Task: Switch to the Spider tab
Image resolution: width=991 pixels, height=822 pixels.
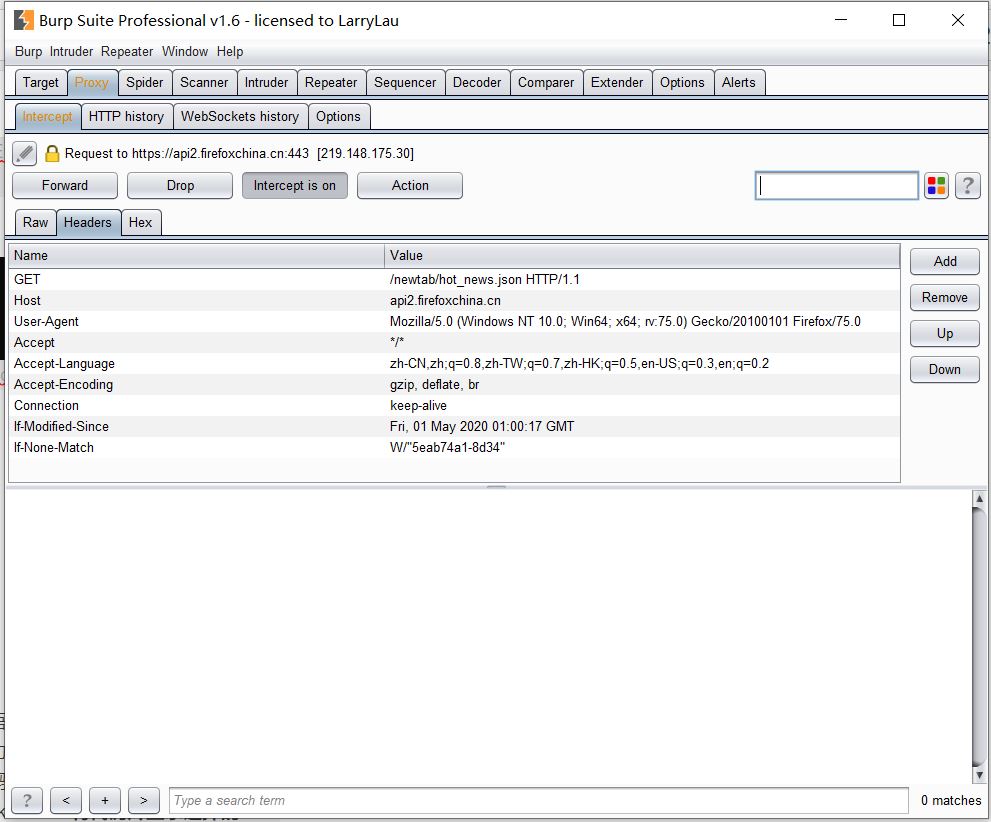Action: [144, 83]
